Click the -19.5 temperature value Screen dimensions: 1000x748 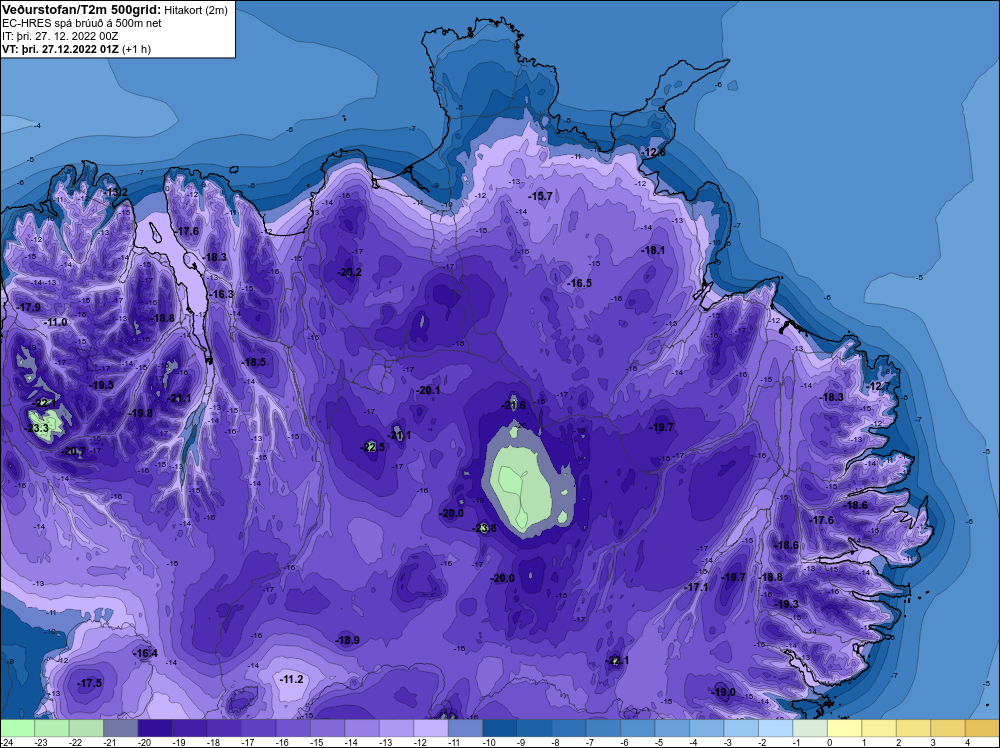click(x=102, y=385)
